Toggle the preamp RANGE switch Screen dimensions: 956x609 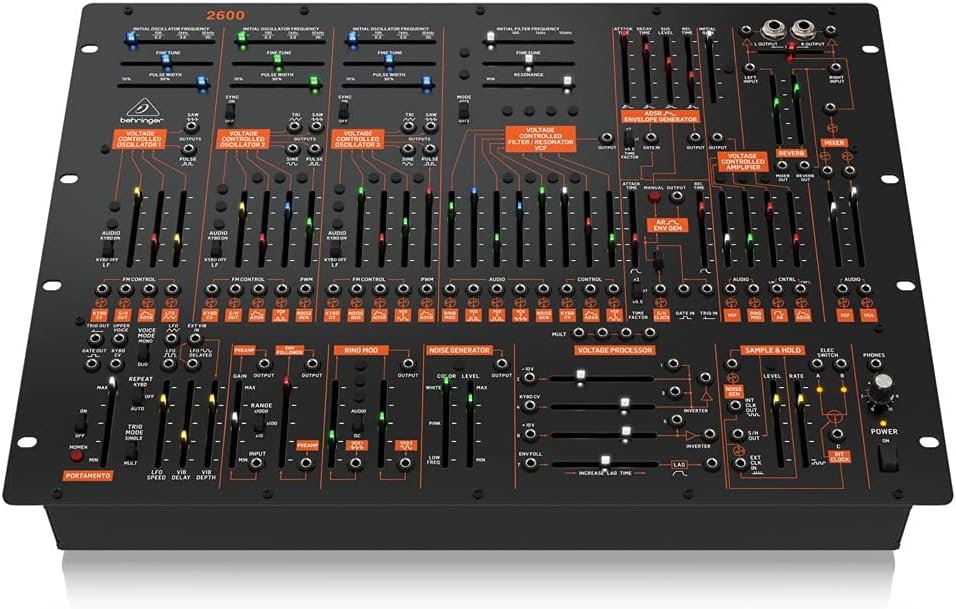[259, 425]
